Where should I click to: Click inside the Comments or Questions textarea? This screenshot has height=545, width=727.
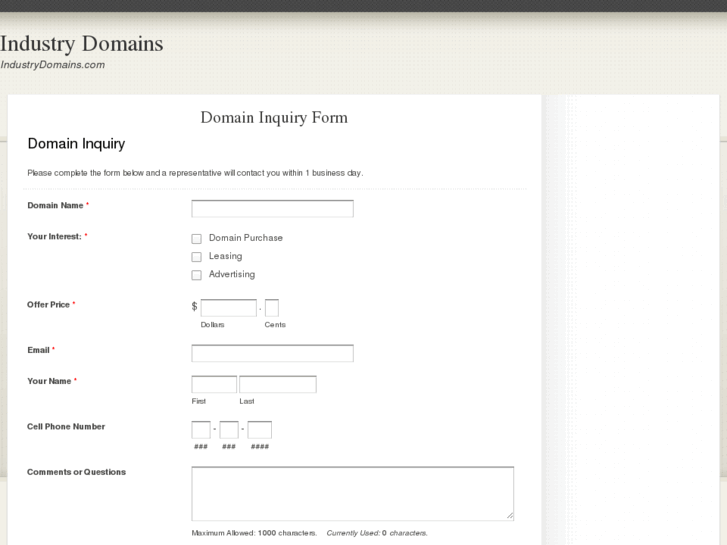click(352, 494)
